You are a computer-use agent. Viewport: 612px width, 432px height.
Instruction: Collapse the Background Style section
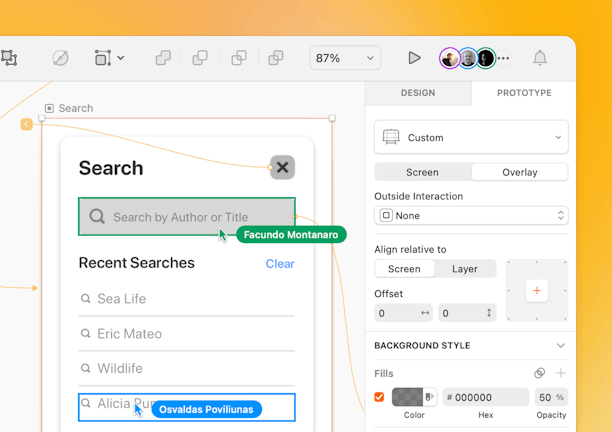pos(560,346)
